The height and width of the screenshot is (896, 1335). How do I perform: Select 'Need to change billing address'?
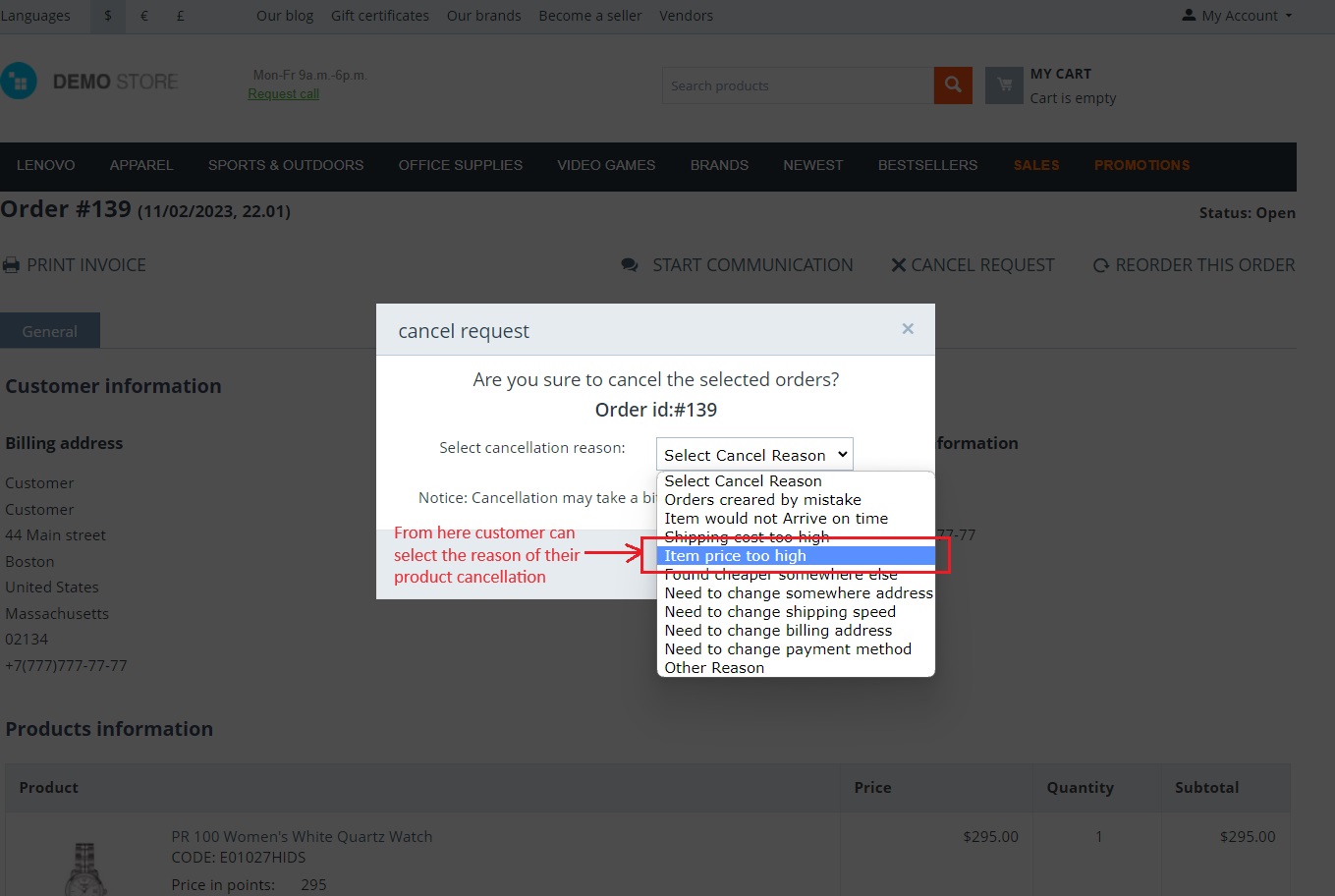coord(796,630)
